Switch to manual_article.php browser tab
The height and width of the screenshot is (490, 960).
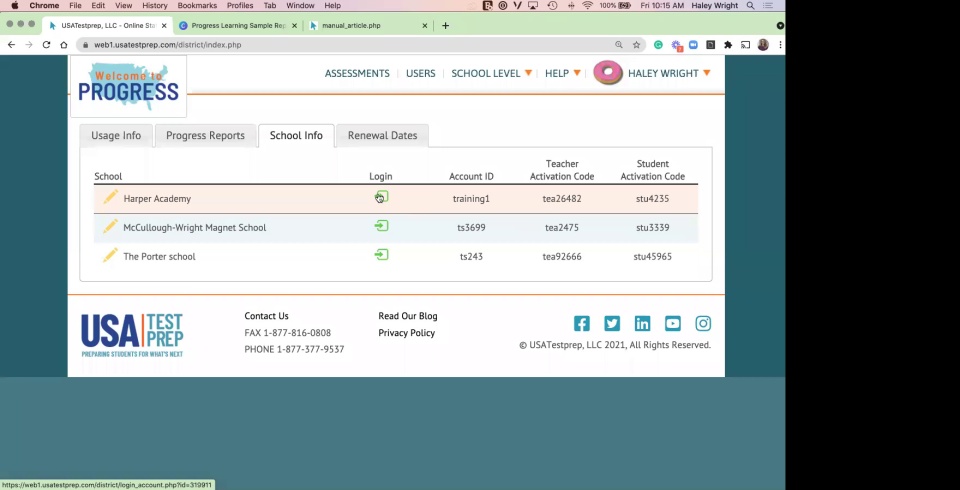click(x=368, y=26)
